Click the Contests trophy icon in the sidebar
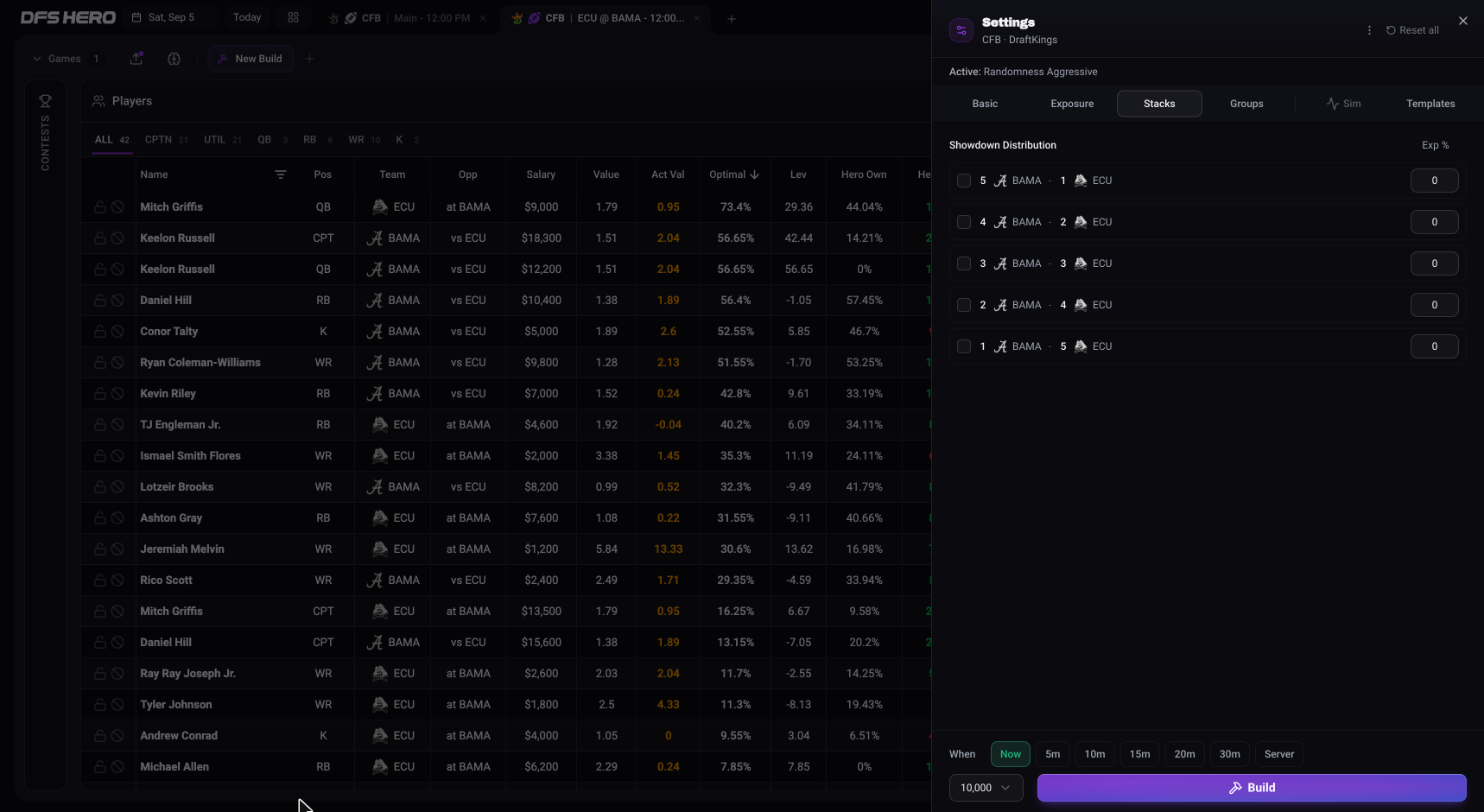The height and width of the screenshot is (812, 1484). 45,101
